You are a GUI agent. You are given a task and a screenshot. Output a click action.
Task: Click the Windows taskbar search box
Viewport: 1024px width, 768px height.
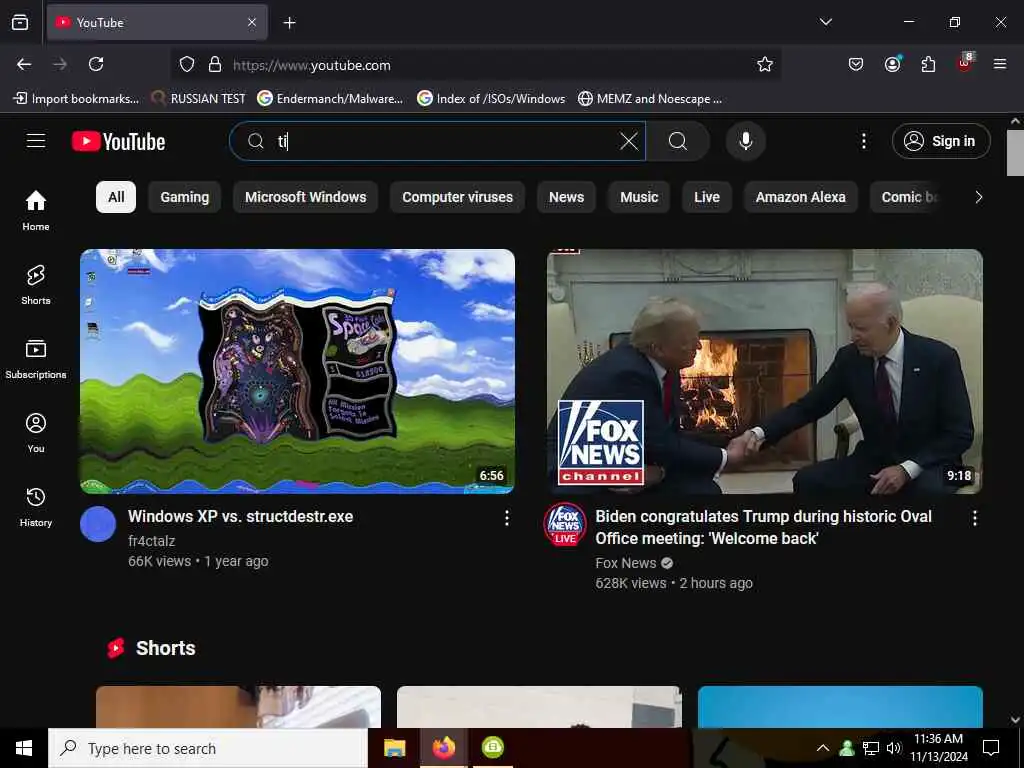tap(208, 748)
